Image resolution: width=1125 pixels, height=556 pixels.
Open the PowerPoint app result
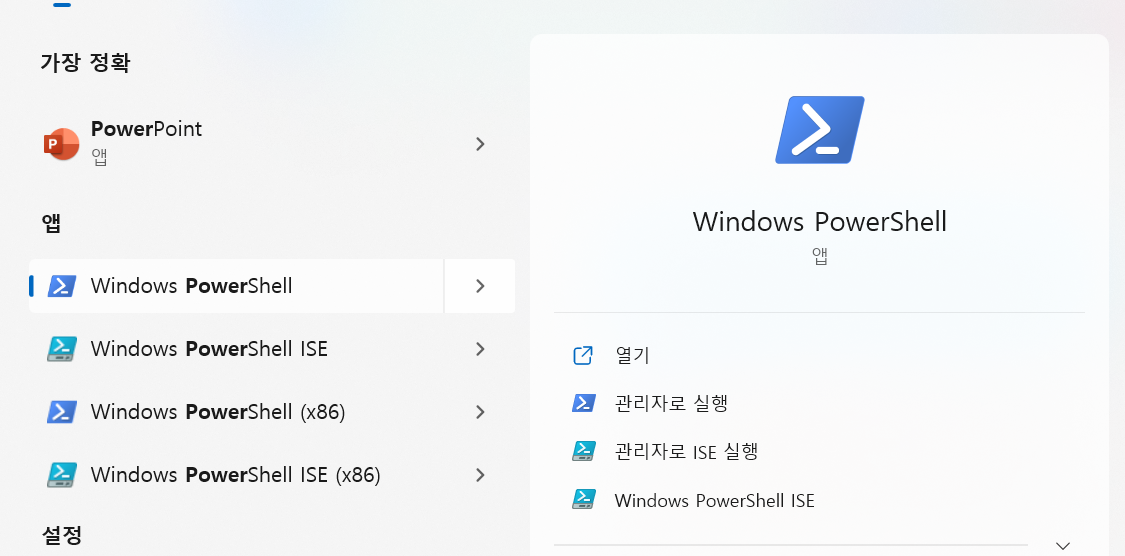(271, 144)
